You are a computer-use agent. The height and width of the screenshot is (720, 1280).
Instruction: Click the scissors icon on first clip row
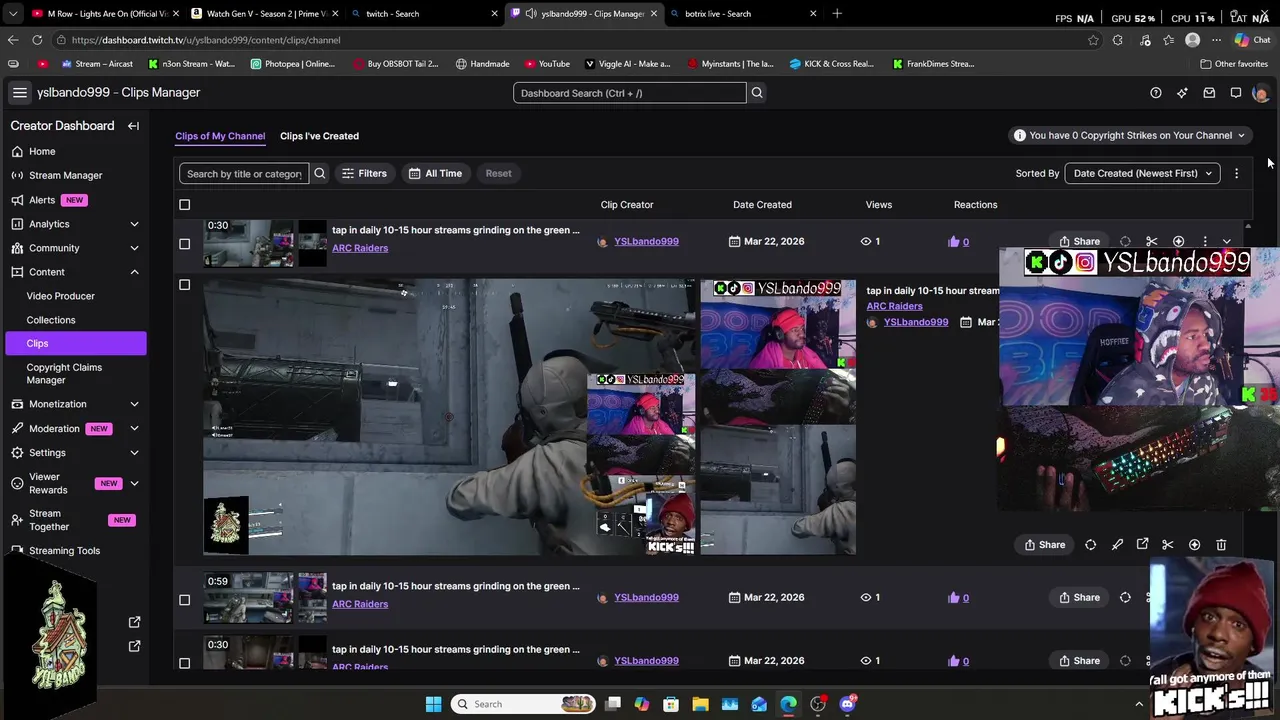1152,241
